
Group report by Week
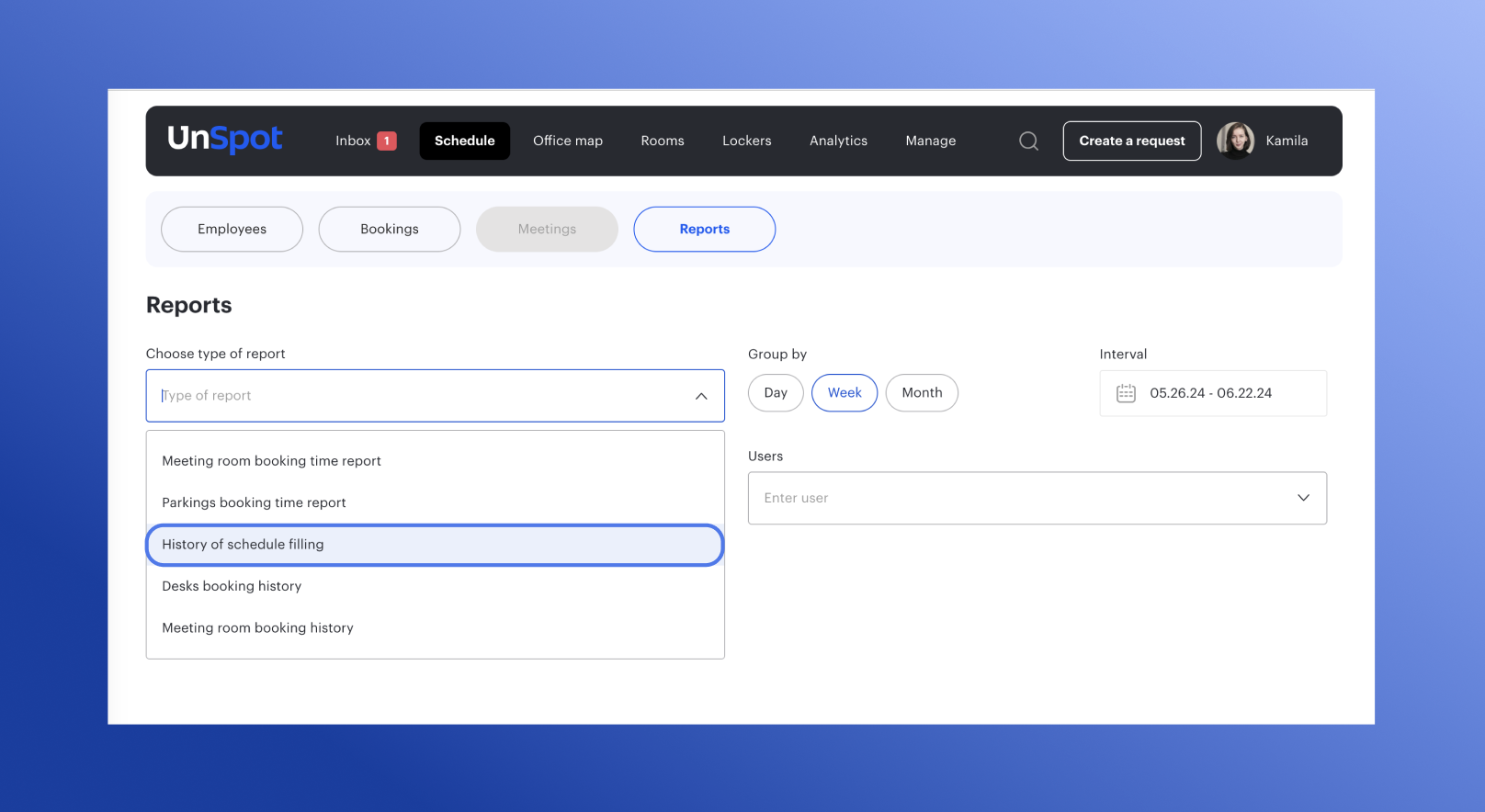845,393
